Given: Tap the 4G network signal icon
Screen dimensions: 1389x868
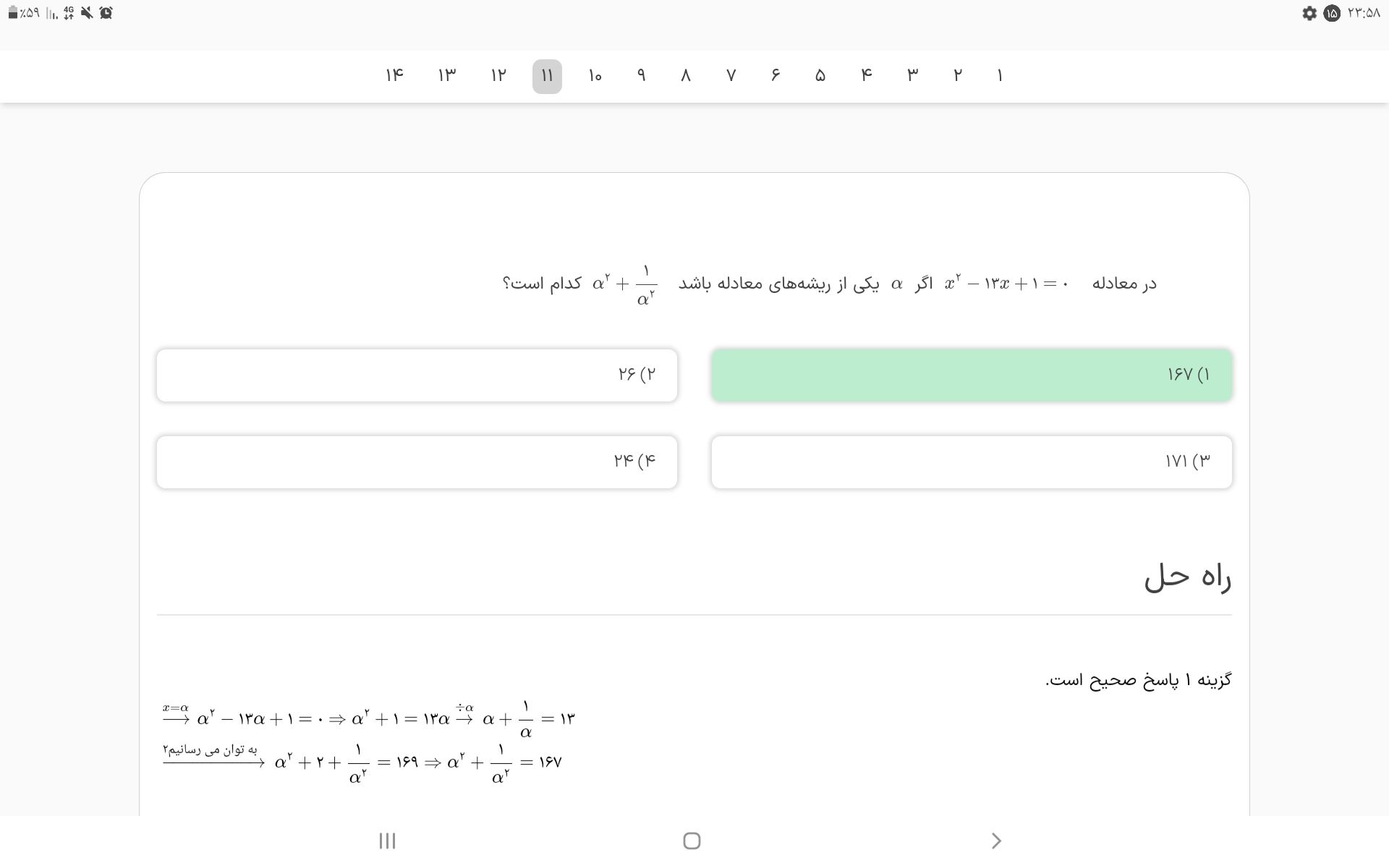Looking at the screenshot, I should point(69,13).
